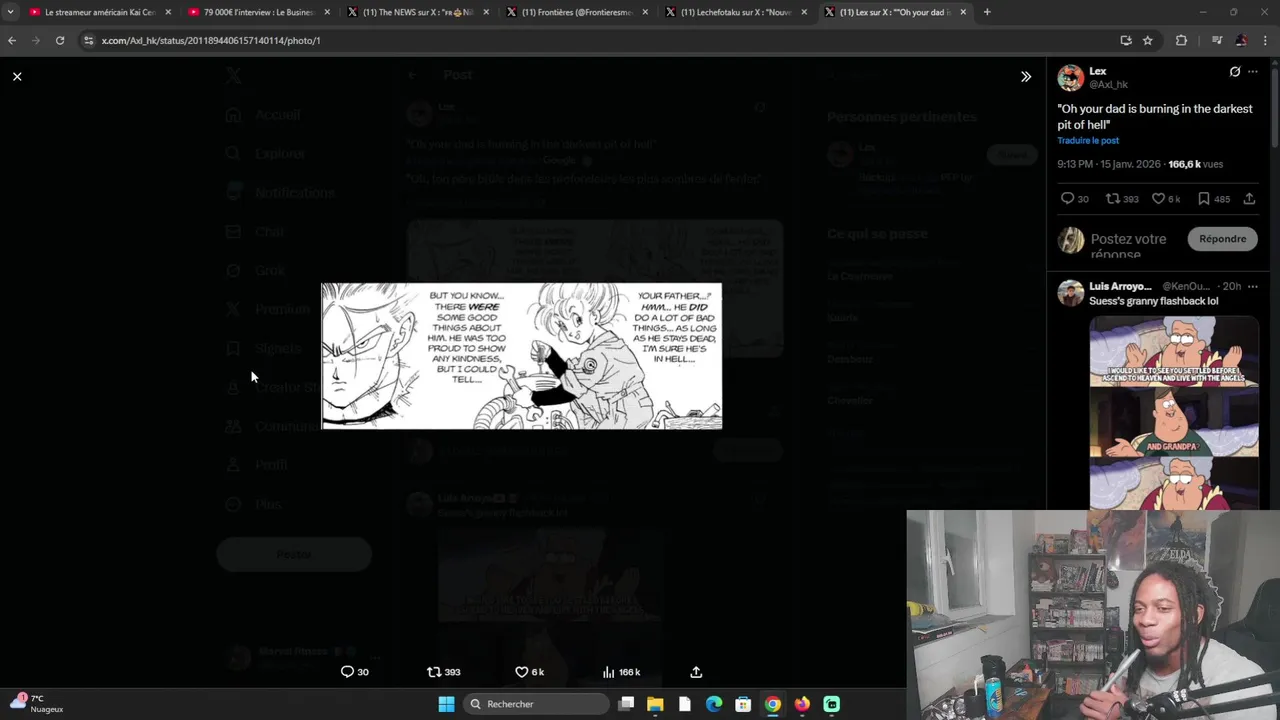This screenshot has width=1280, height=720.
Task: Open more options on Luis Arroyo's reply
Action: pos(1253,287)
